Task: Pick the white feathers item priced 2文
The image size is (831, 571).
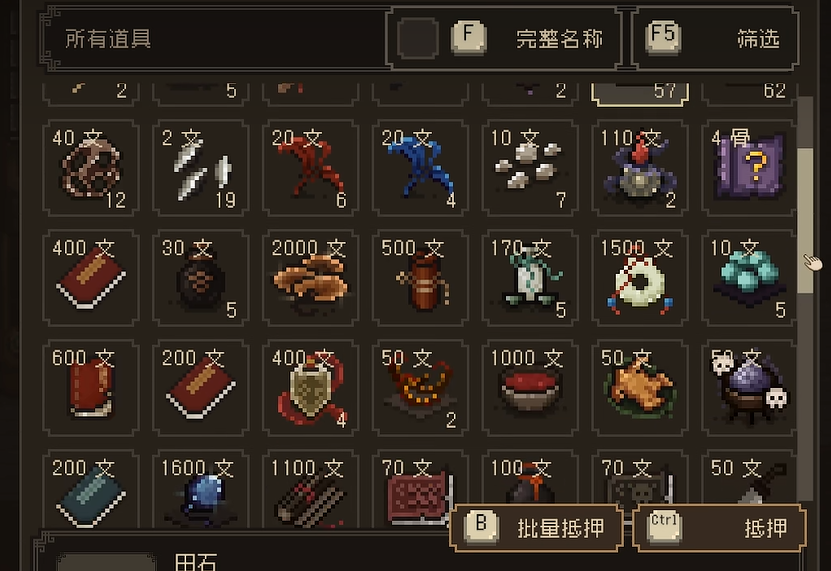Action: [200, 168]
